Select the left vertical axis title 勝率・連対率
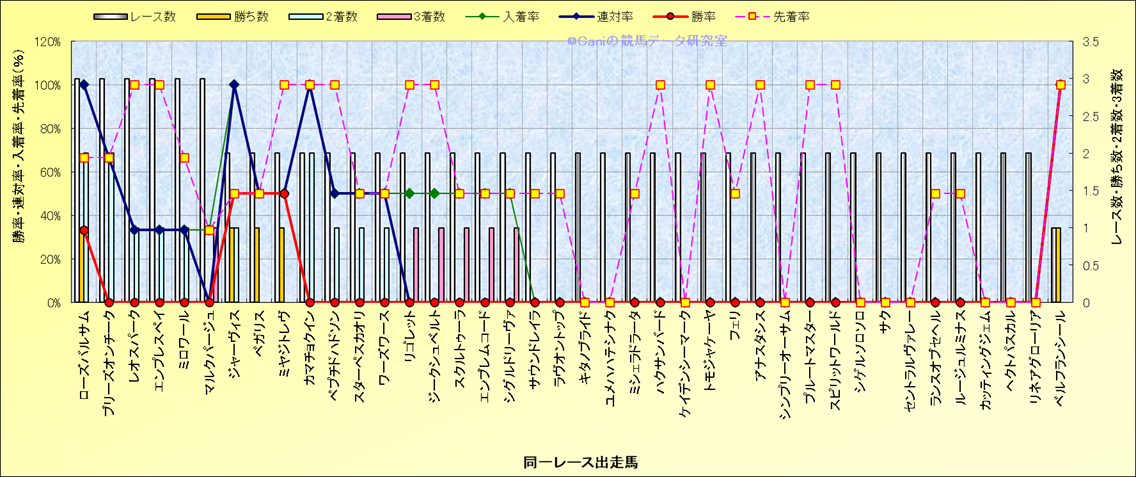Screen dimensions: 1136x477 pyautogui.click(x=19, y=170)
